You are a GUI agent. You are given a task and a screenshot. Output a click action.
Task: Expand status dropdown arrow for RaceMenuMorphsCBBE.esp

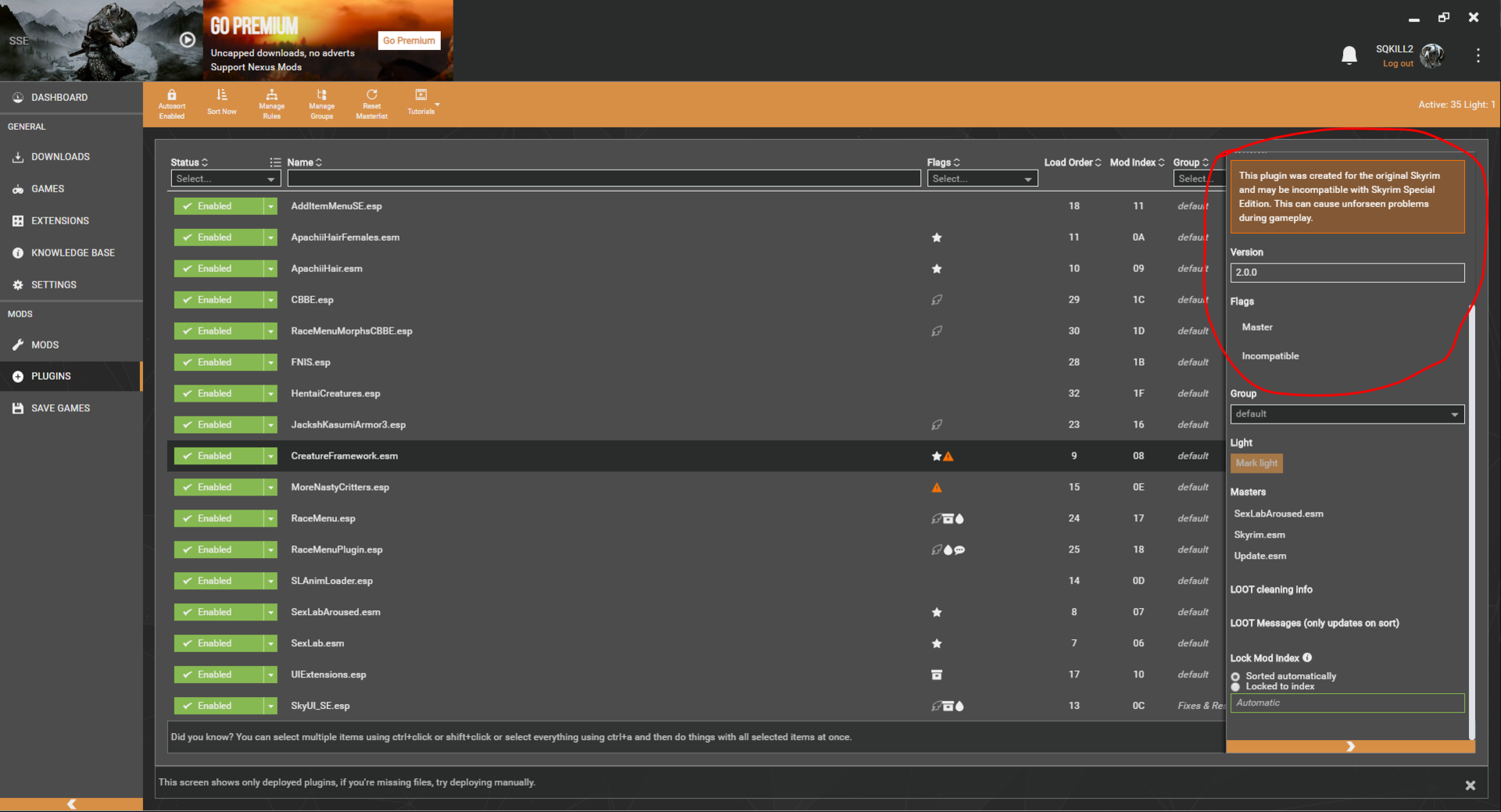coord(270,331)
